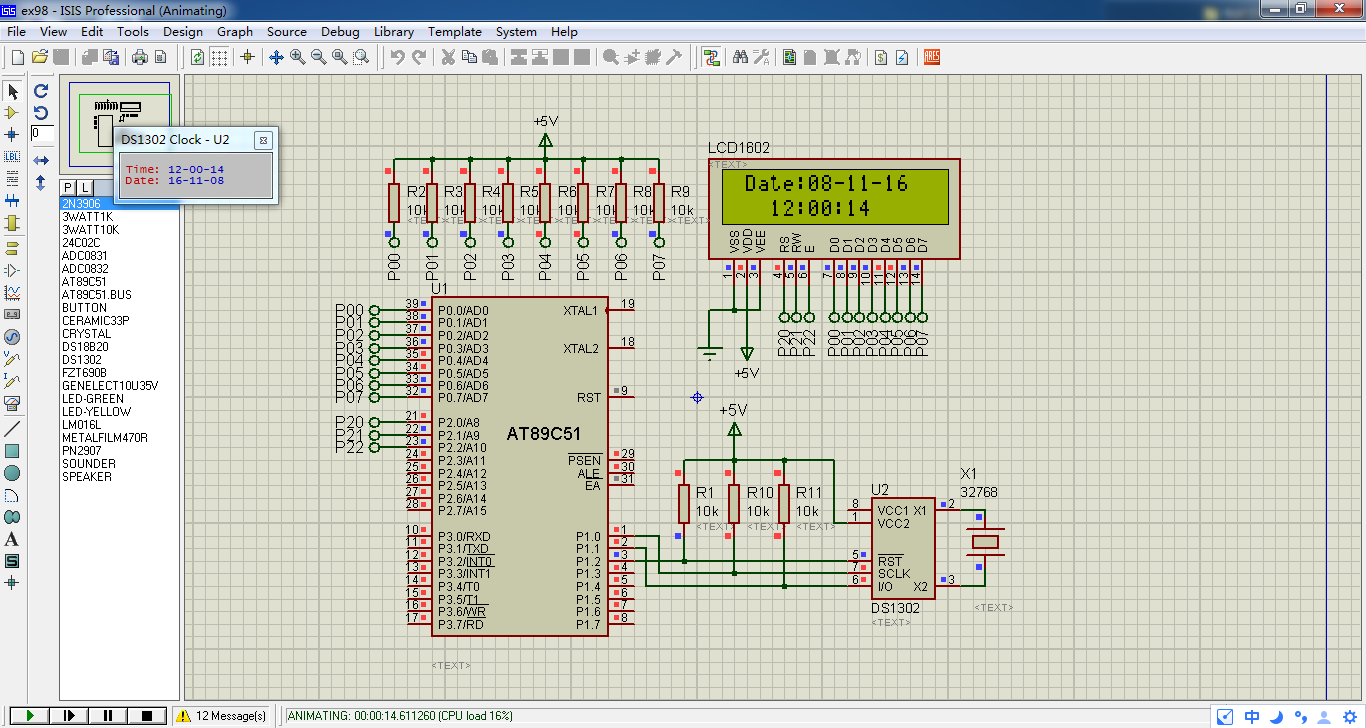Click the New Design file icon
The height and width of the screenshot is (728, 1366).
pos(18,57)
